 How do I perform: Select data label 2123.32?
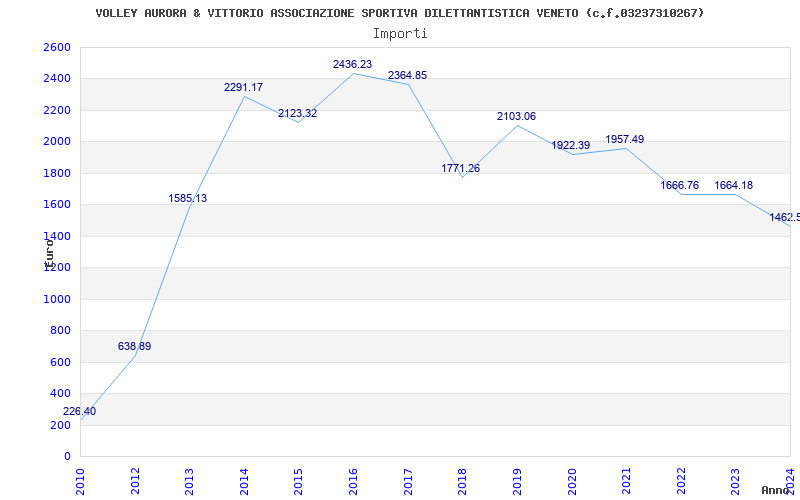297,113
